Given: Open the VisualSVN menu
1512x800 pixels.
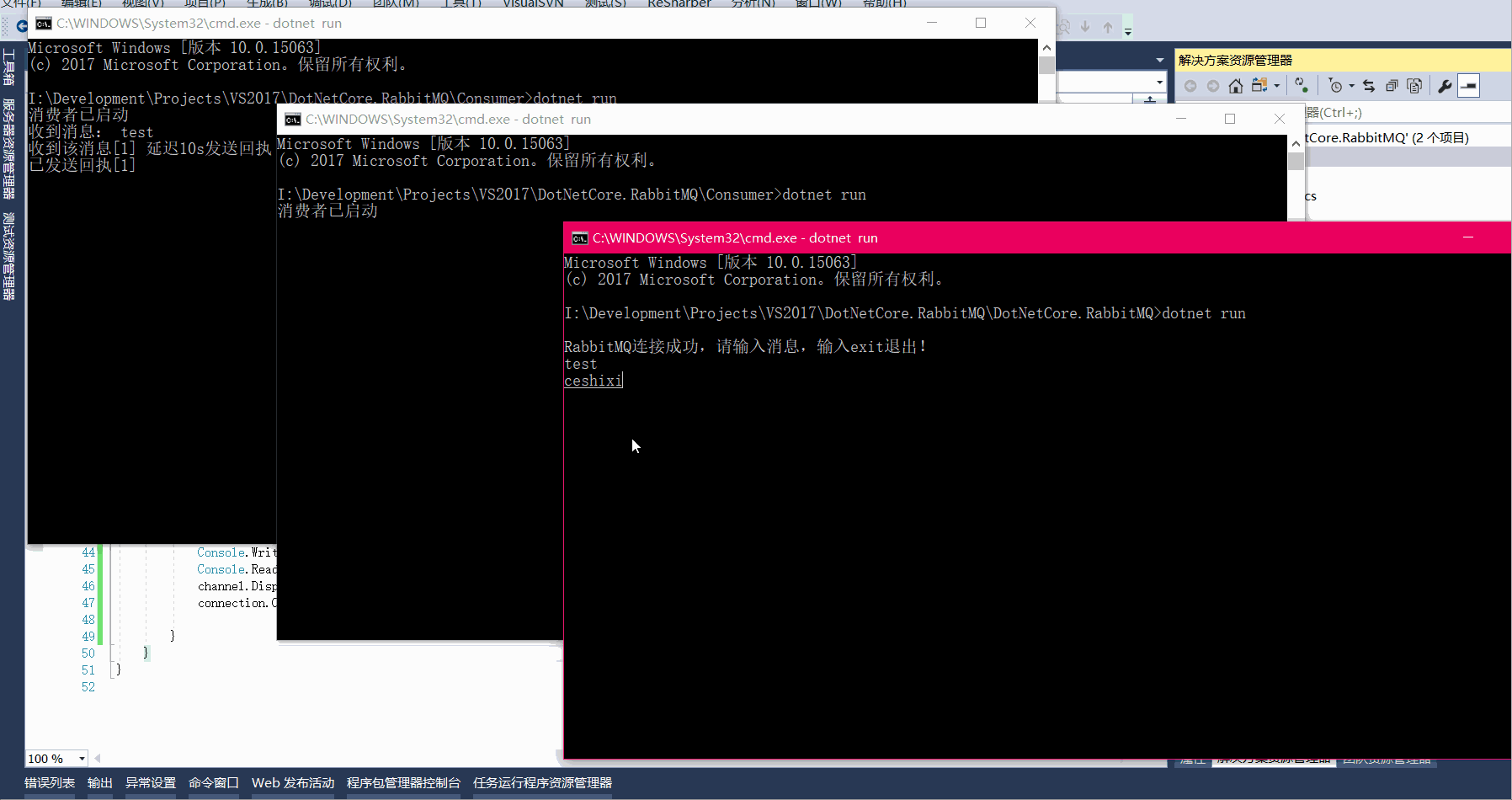Looking at the screenshot, I should tap(534, 3).
